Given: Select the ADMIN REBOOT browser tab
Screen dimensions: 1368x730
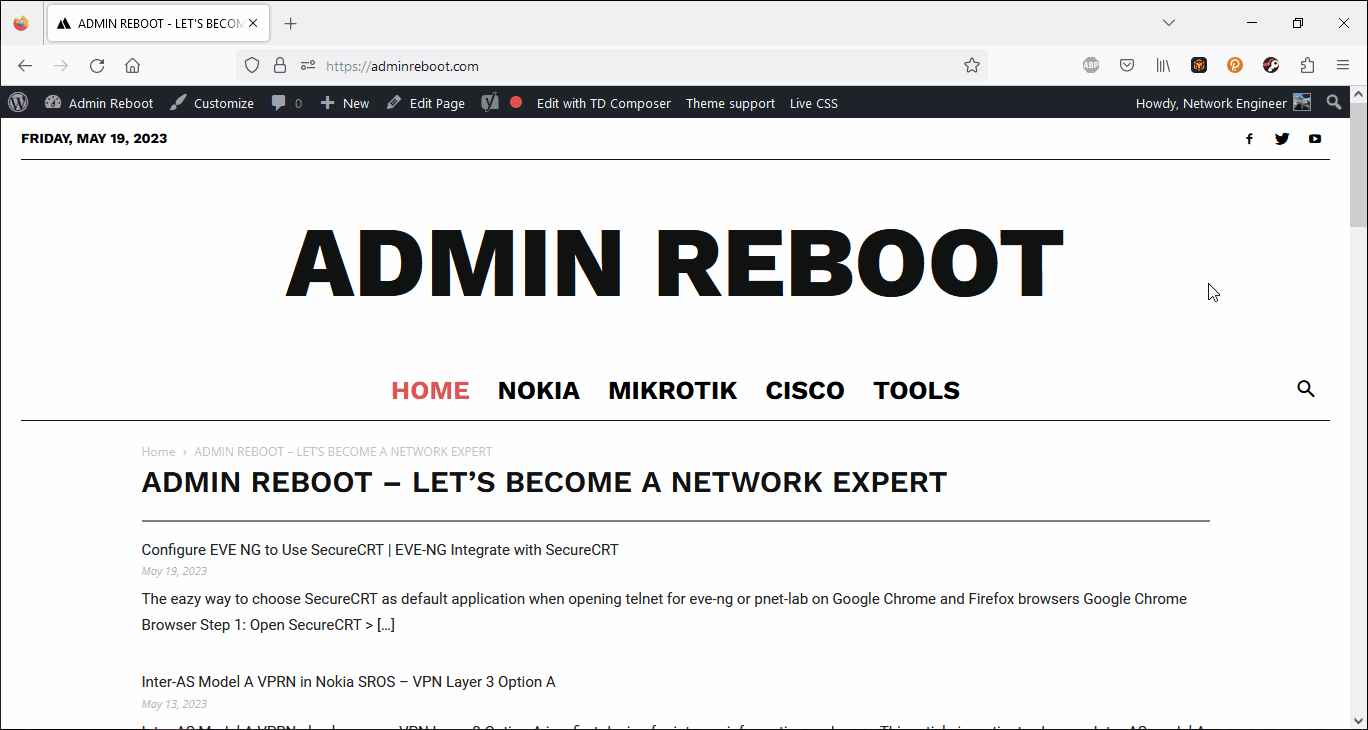Looking at the screenshot, I should tap(158, 23).
